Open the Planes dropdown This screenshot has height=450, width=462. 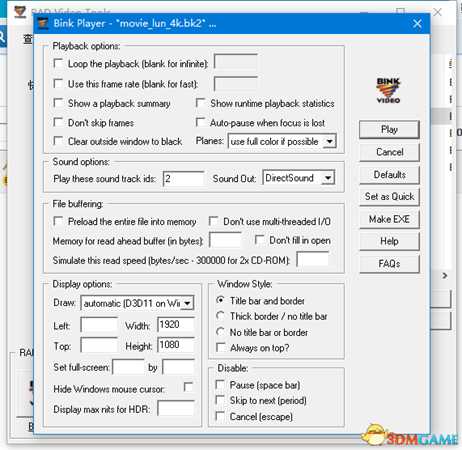[x=329, y=141]
